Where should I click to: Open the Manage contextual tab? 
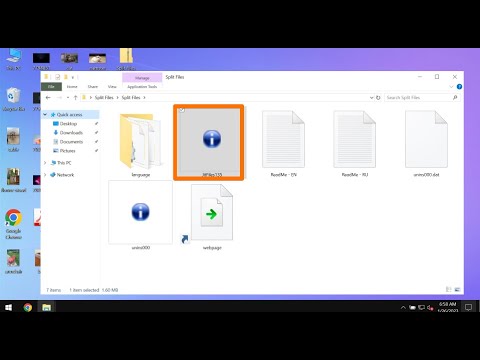point(142,78)
